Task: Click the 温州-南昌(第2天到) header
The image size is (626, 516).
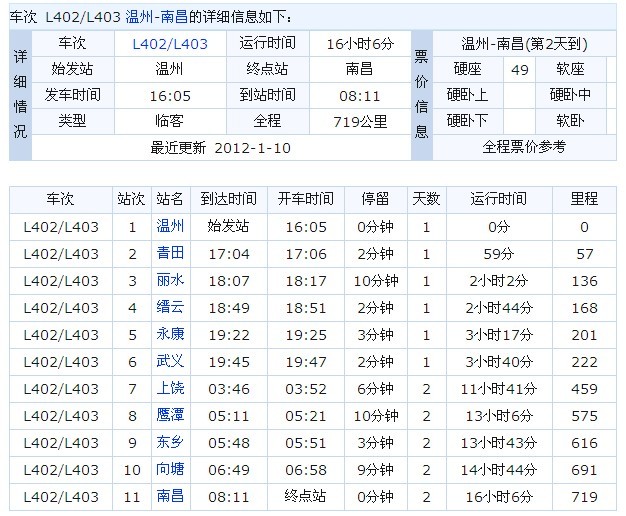Action: (x=524, y=44)
